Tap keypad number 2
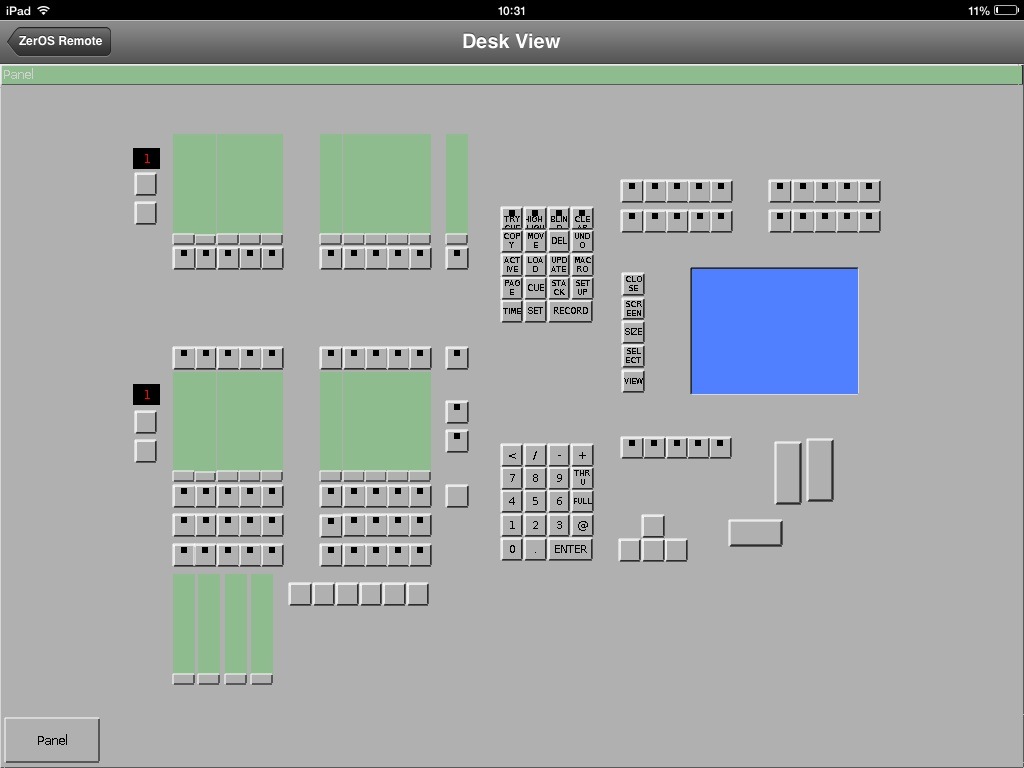 point(536,525)
